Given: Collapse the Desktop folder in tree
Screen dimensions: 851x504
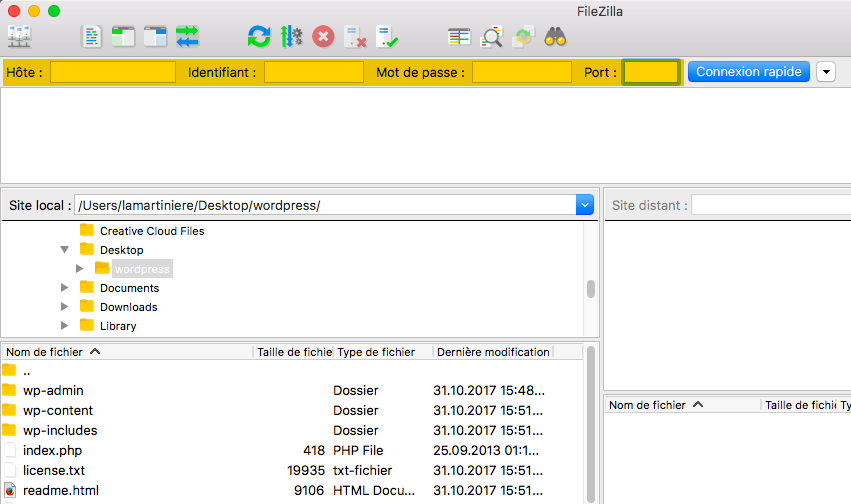Looking at the screenshot, I should click(65, 250).
